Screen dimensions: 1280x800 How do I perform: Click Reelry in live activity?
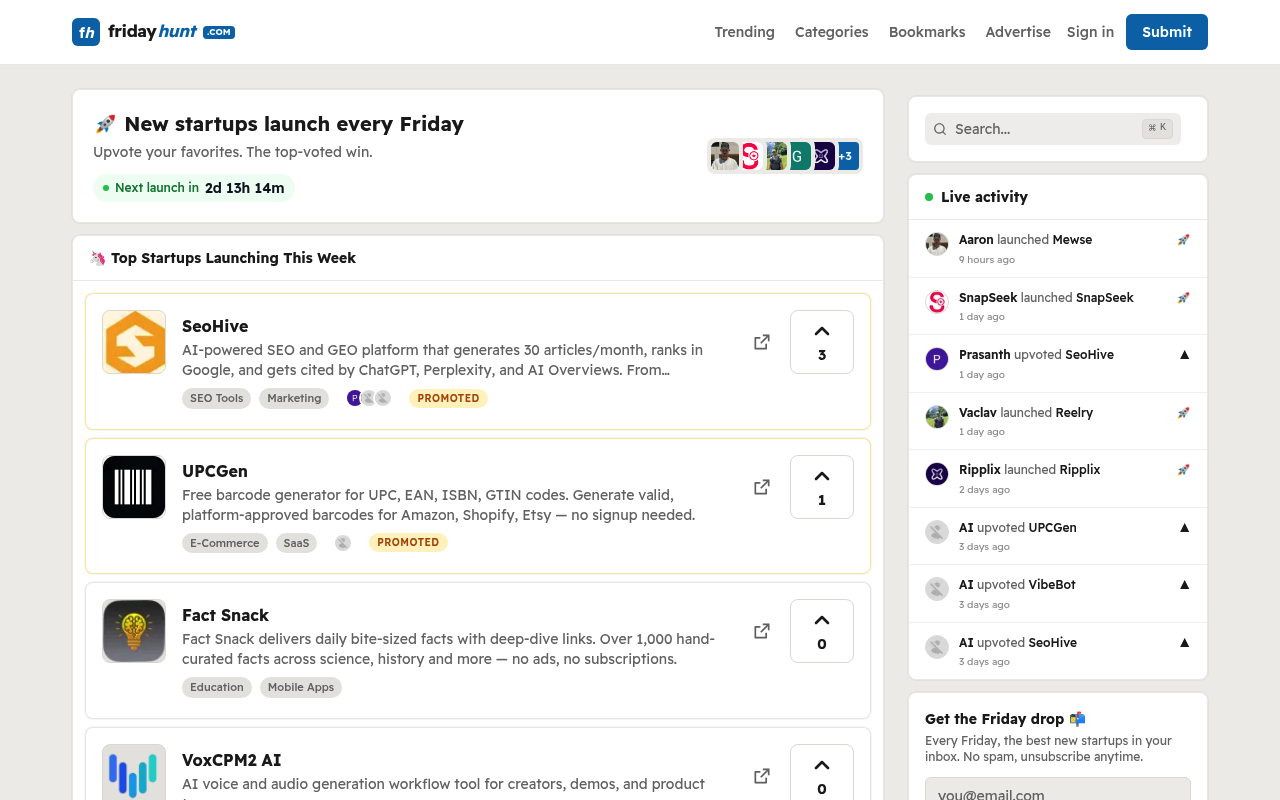pos(1074,412)
